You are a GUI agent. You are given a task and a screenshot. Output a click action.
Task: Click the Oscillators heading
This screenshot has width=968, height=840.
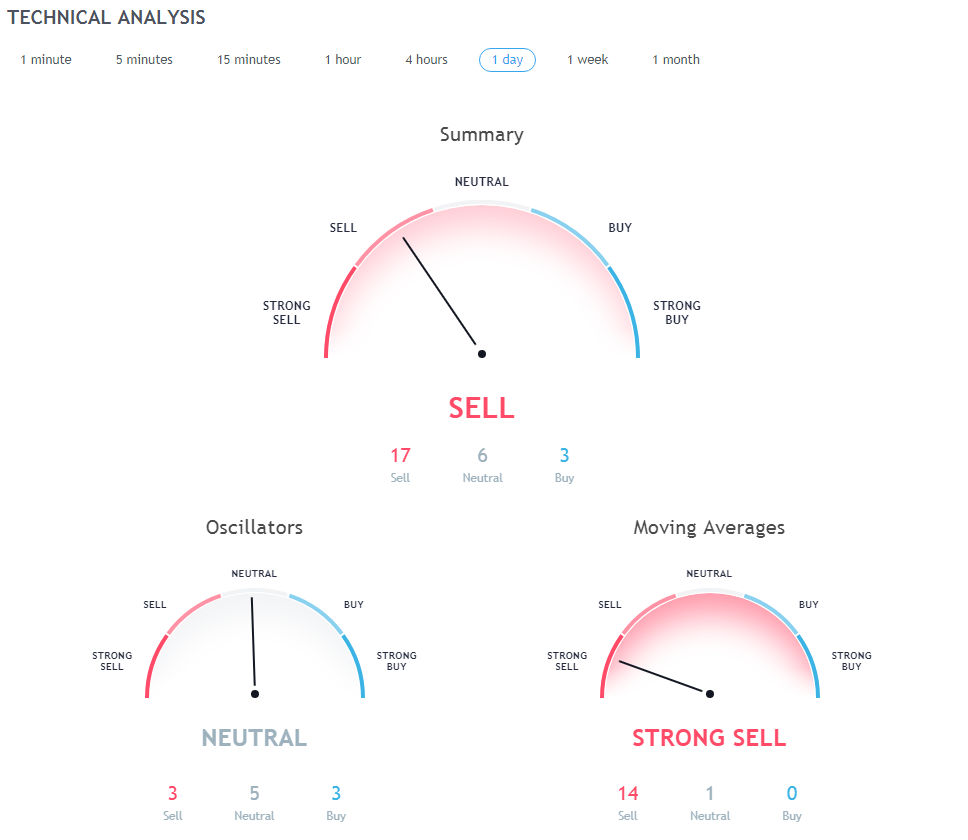coord(254,528)
